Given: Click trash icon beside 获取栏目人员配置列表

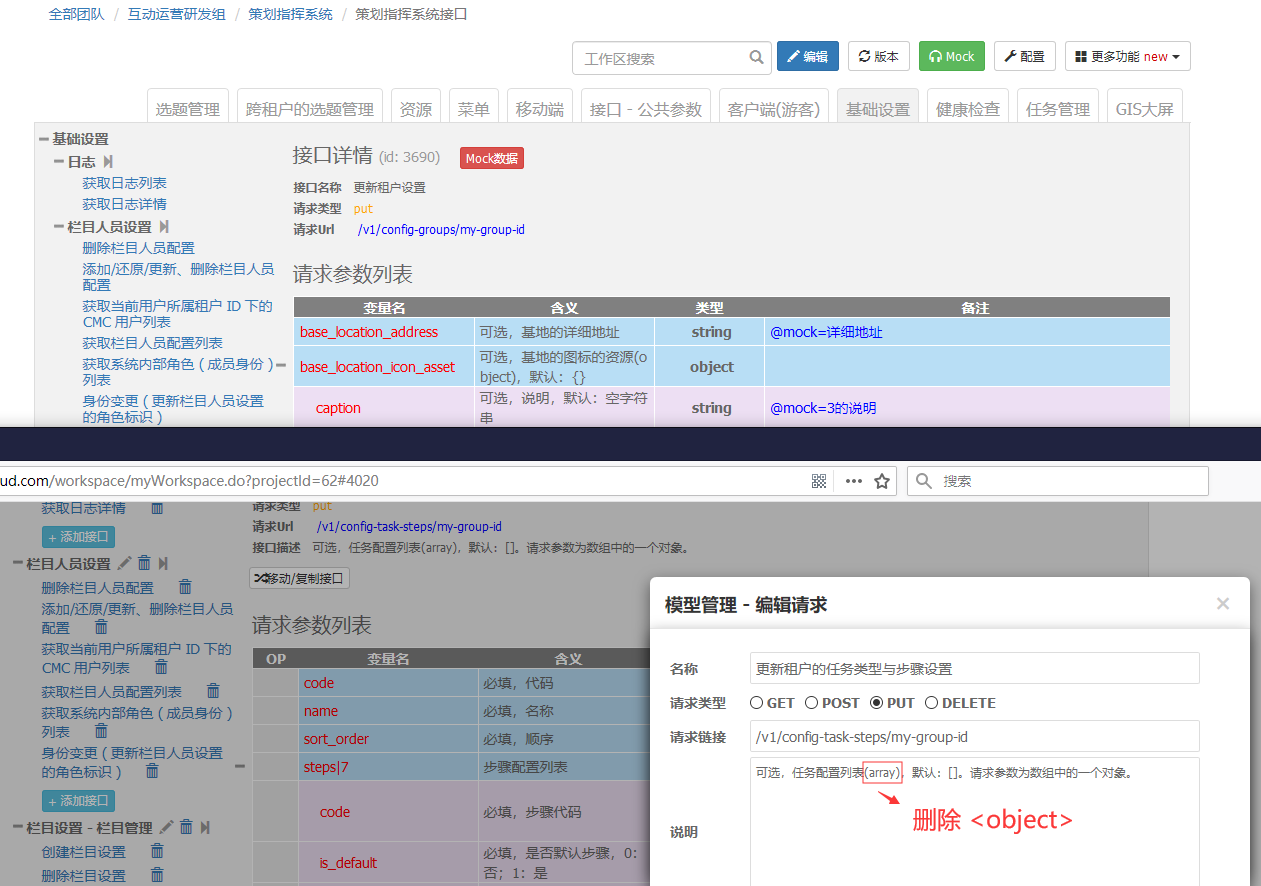Looking at the screenshot, I should tap(213, 691).
